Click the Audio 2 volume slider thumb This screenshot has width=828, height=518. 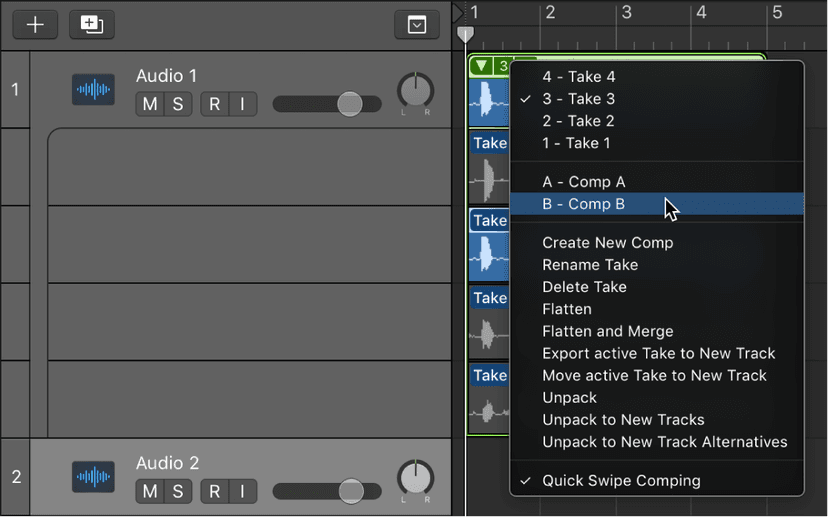[351, 491]
